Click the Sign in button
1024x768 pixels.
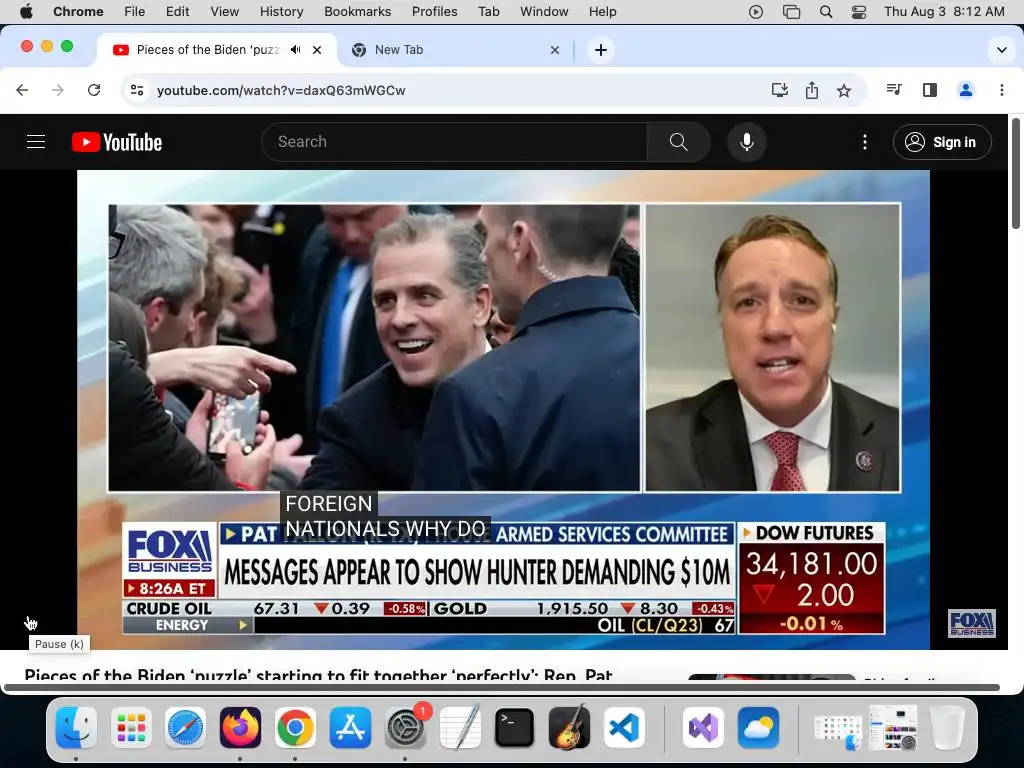click(x=942, y=142)
